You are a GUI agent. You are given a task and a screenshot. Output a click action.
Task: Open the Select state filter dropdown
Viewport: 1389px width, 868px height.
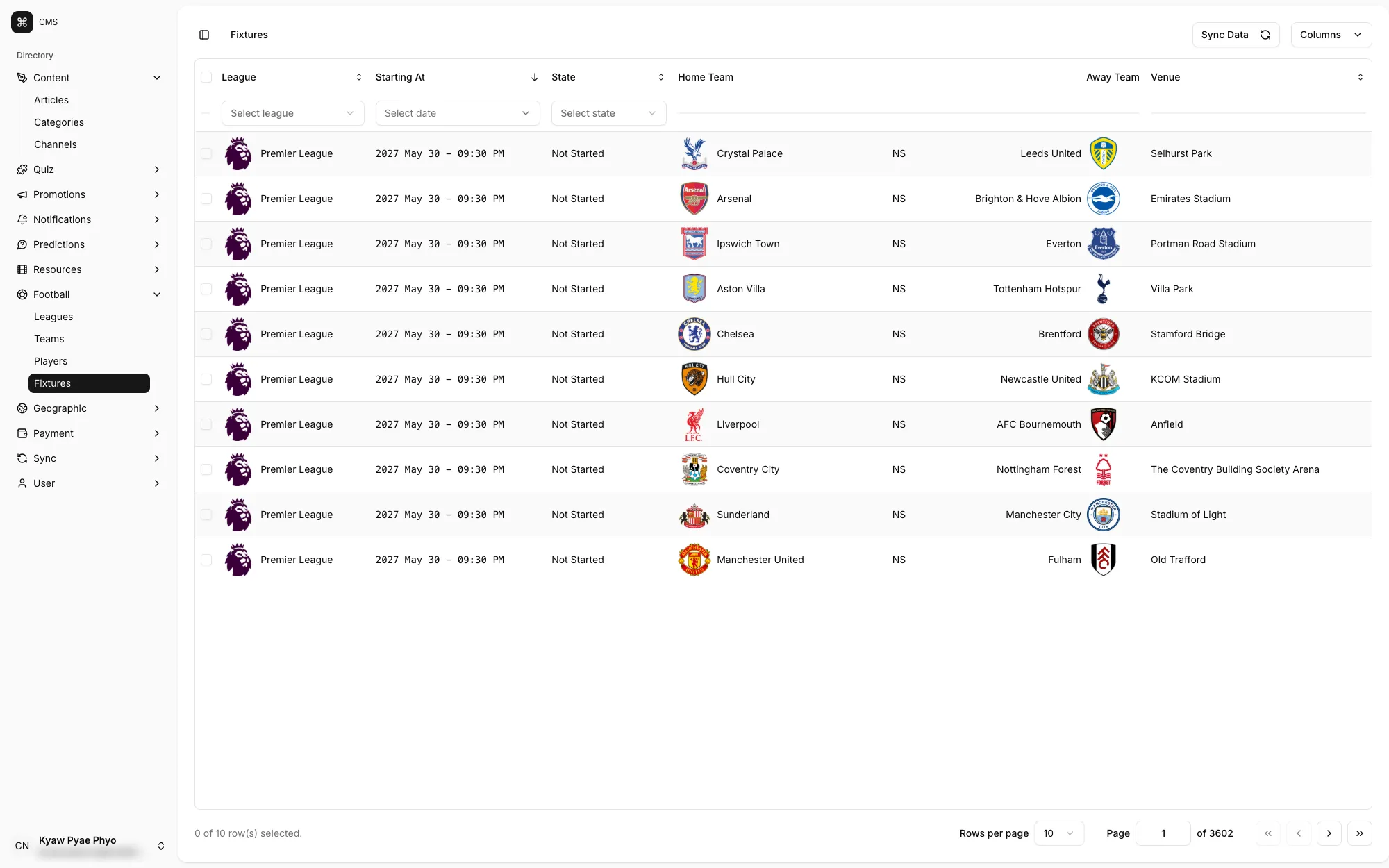click(x=608, y=113)
